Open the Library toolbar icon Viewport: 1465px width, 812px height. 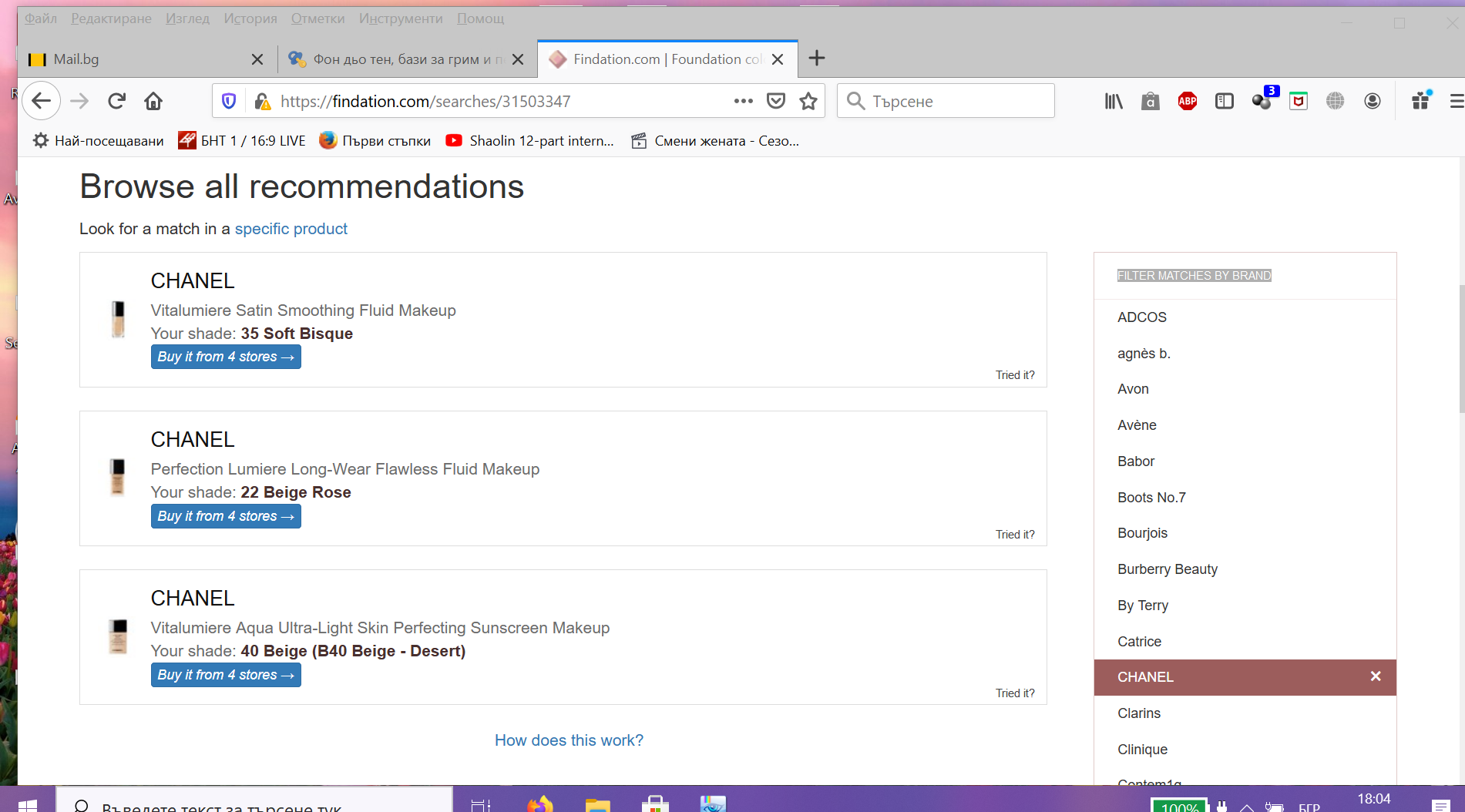[1114, 101]
